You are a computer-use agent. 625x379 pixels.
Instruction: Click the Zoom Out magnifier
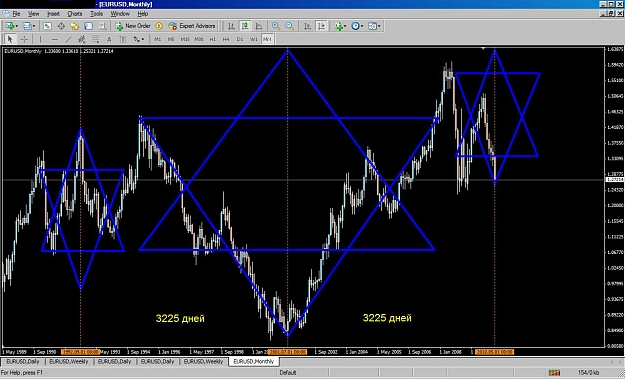click(x=290, y=26)
